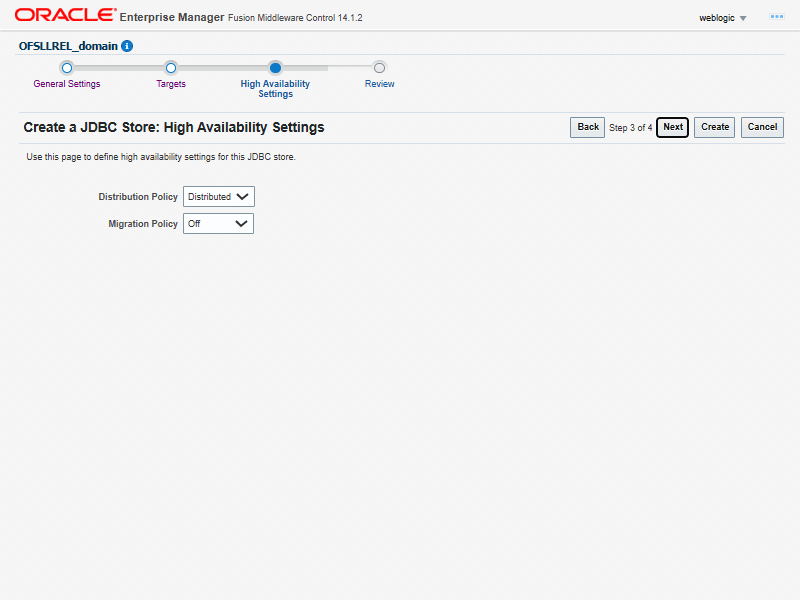Click the Enterprise Manager title text
800x600 pixels.
(172, 17)
